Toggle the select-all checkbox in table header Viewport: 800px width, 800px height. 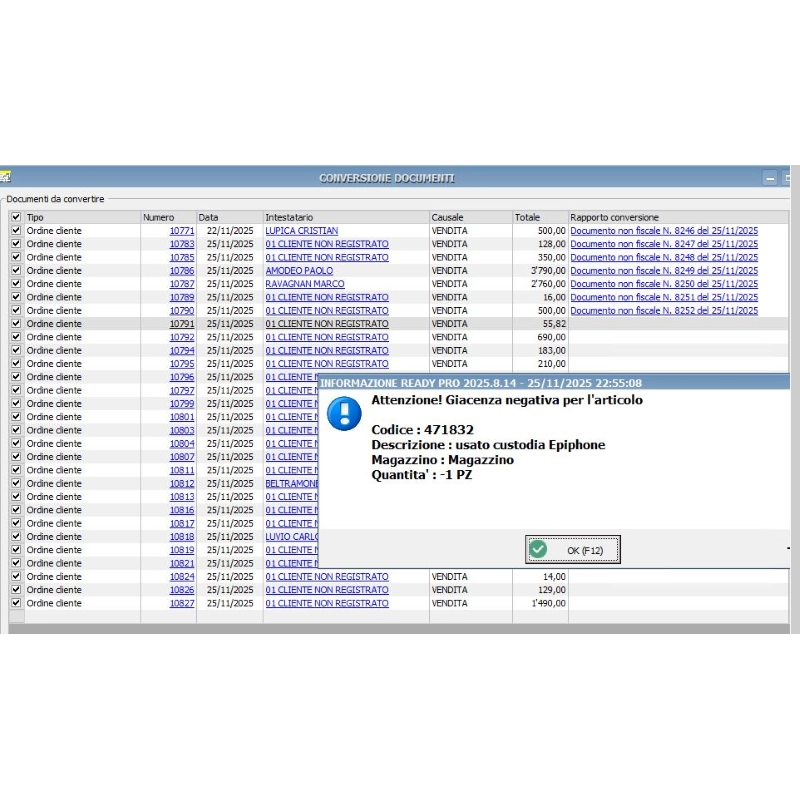click(16, 217)
